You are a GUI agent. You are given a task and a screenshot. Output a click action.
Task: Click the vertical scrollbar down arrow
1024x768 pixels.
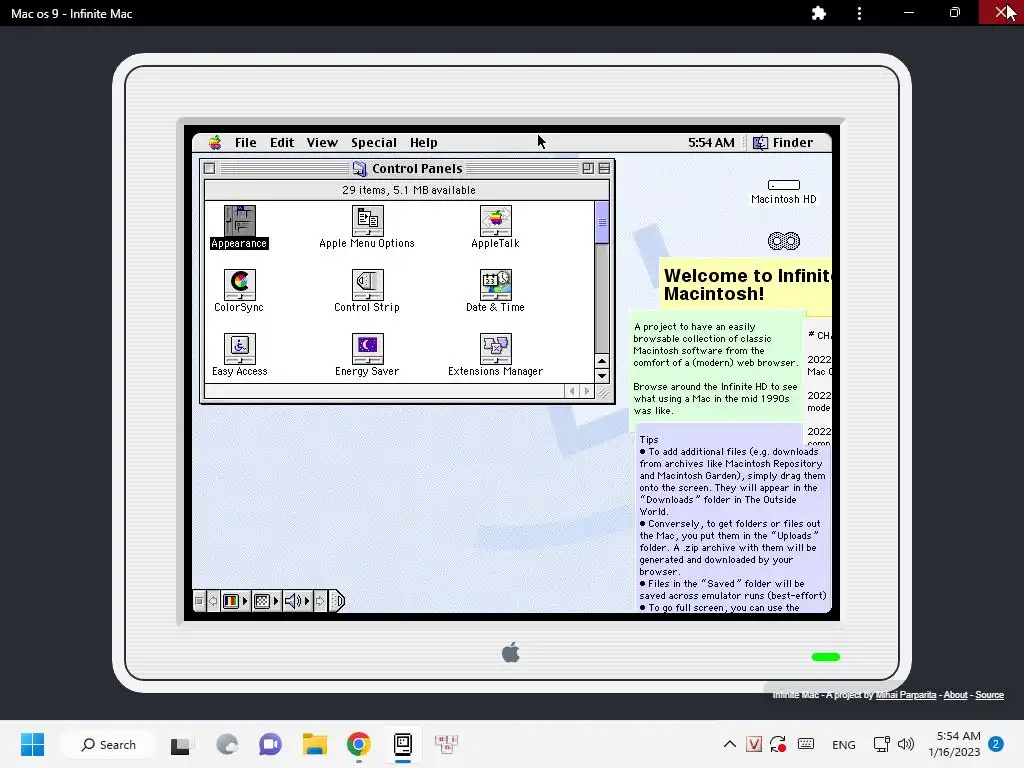tap(602, 376)
